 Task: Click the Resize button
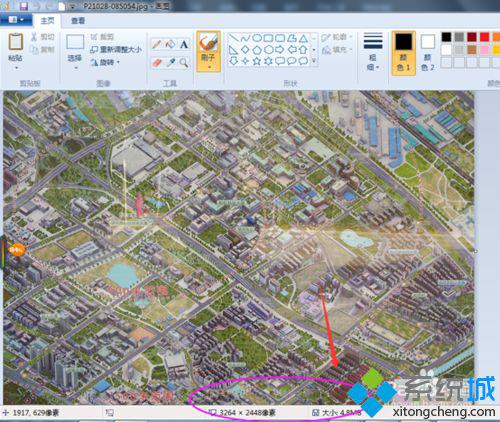point(116,50)
